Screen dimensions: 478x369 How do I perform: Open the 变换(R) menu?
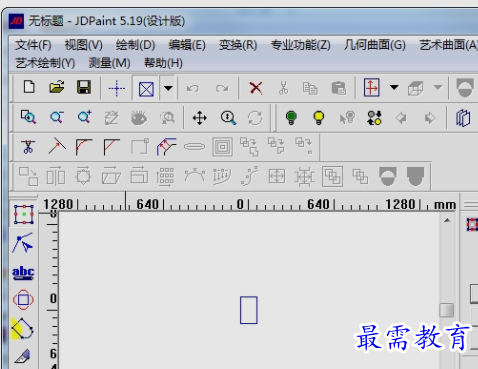coord(238,45)
